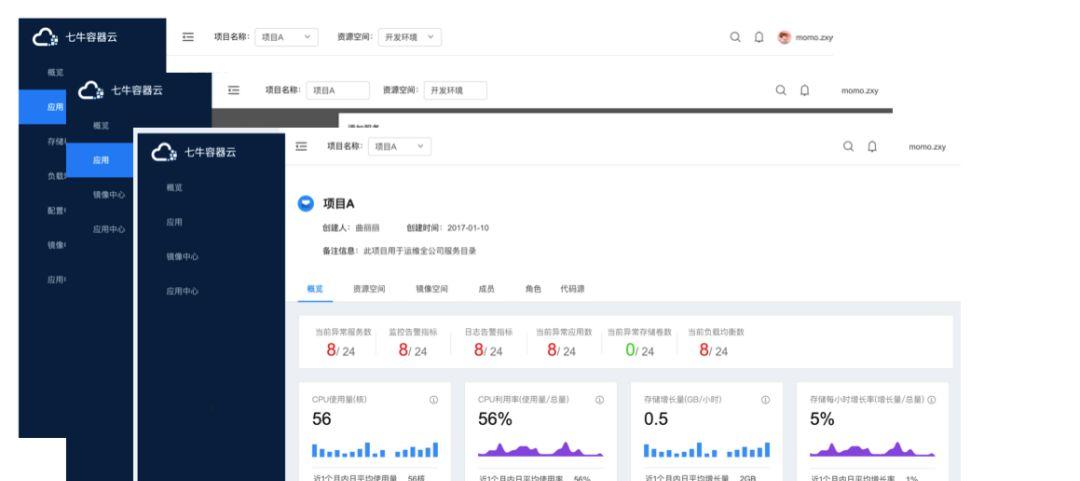Screen dimensions: 1080x481
Task: Open 镜像中心 in middle window sidebar
Action: 109,194
